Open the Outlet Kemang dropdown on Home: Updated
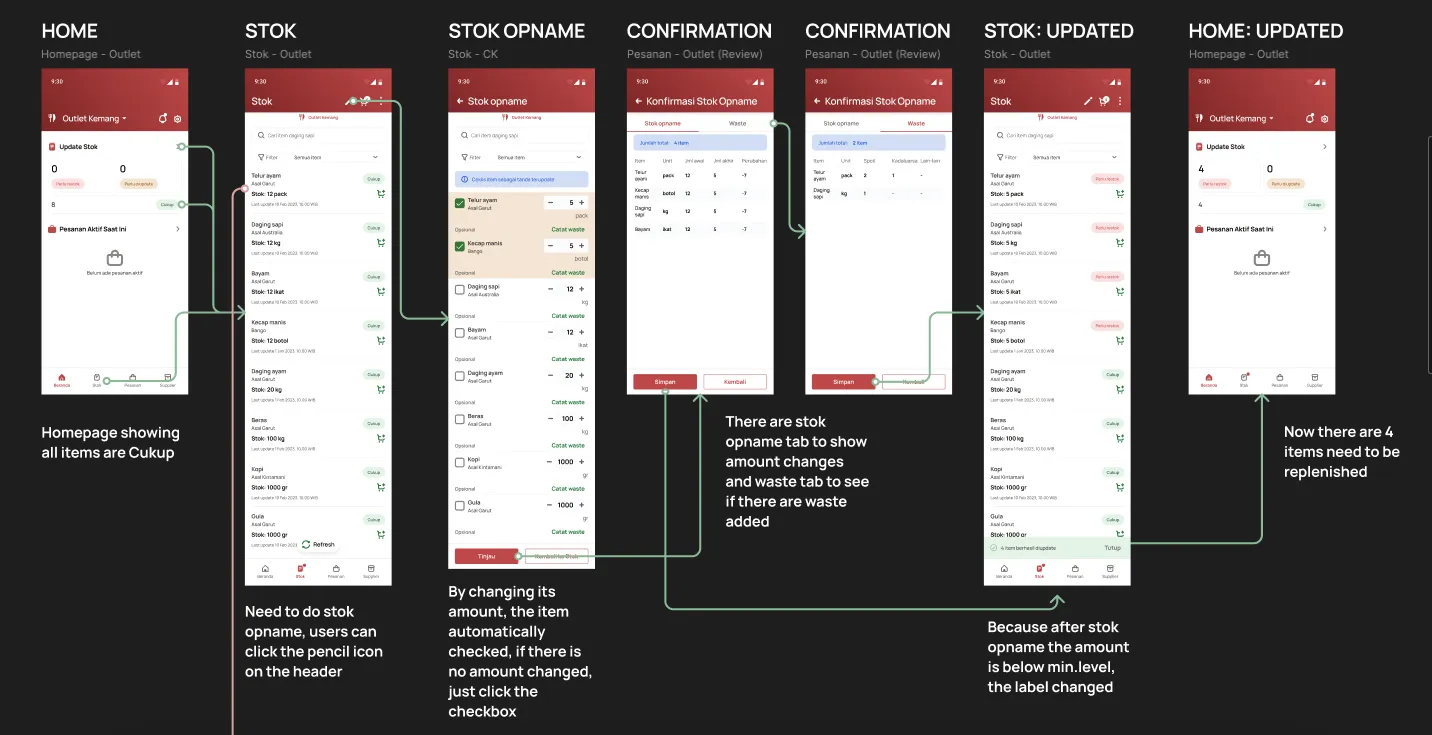The image size is (1432, 735). [x=1241, y=119]
